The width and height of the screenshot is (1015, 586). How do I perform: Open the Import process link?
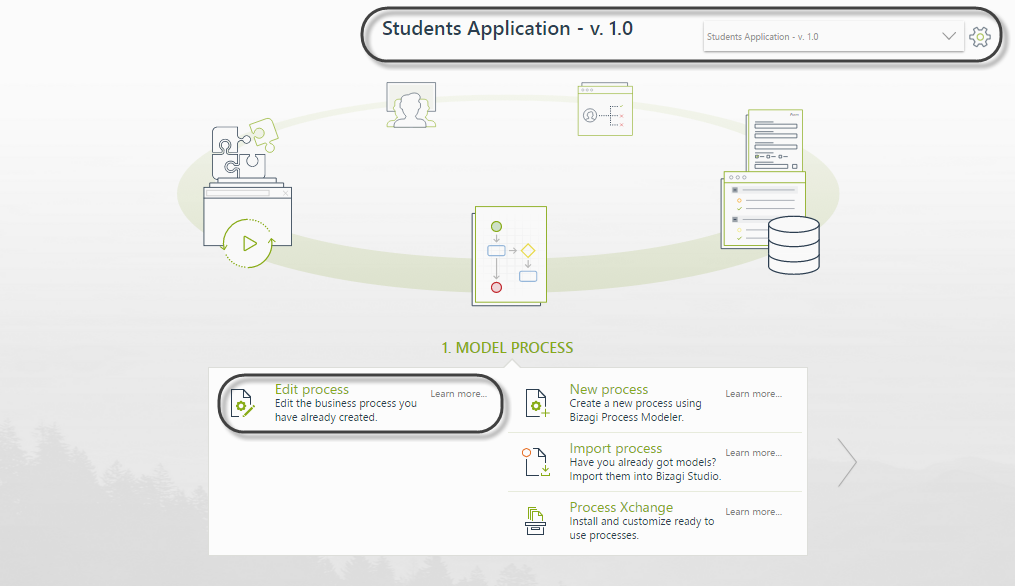[616, 448]
